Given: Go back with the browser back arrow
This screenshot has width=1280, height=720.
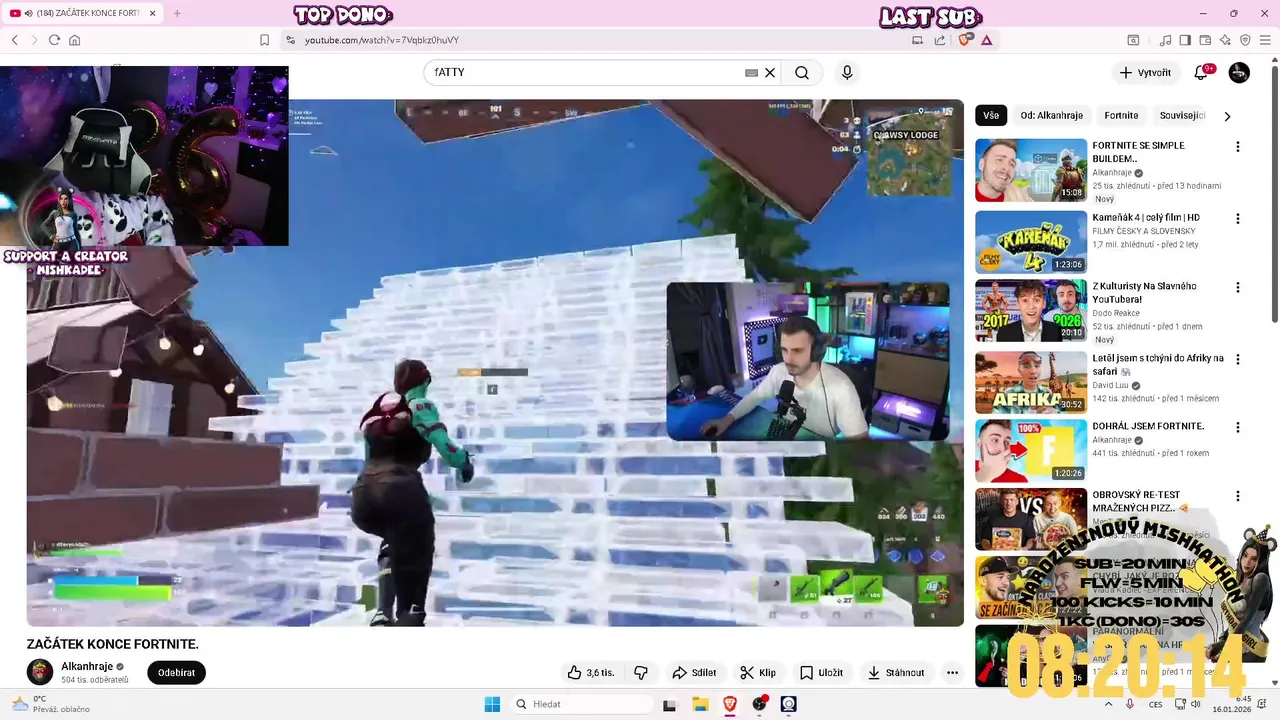Looking at the screenshot, I should click(x=15, y=40).
